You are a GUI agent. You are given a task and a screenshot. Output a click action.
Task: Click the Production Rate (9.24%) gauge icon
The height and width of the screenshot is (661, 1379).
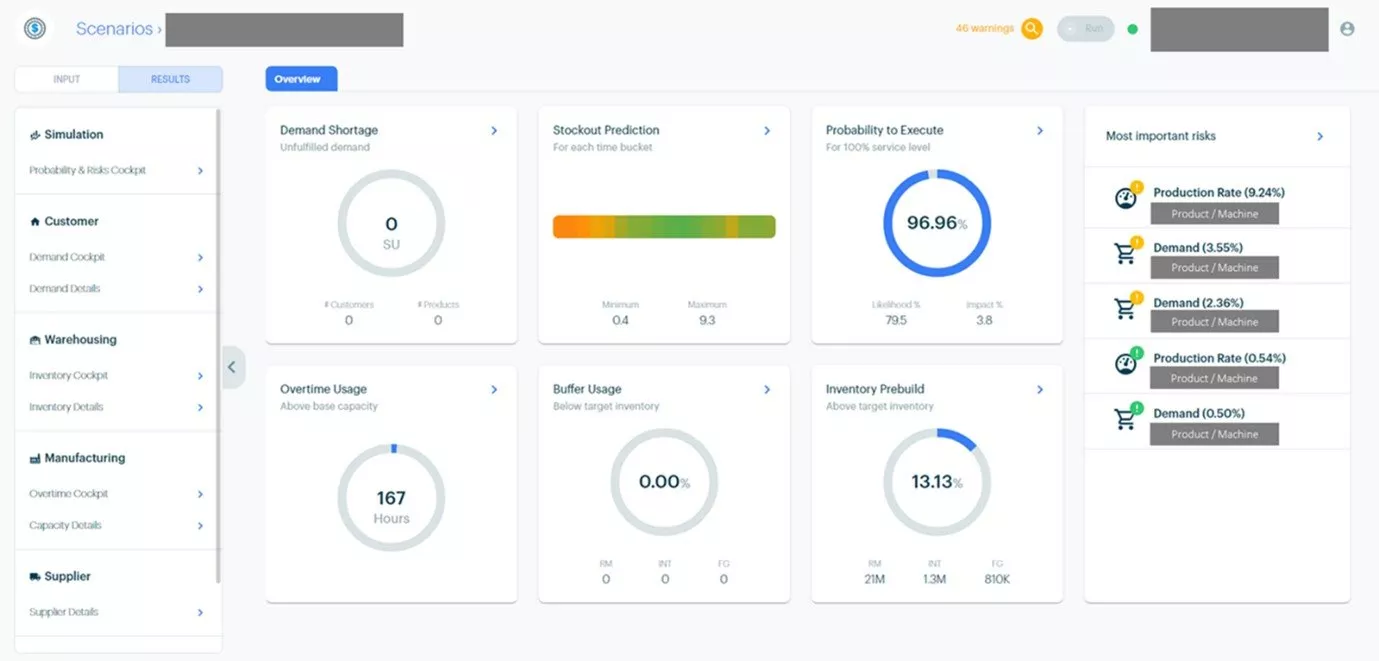tap(1127, 197)
